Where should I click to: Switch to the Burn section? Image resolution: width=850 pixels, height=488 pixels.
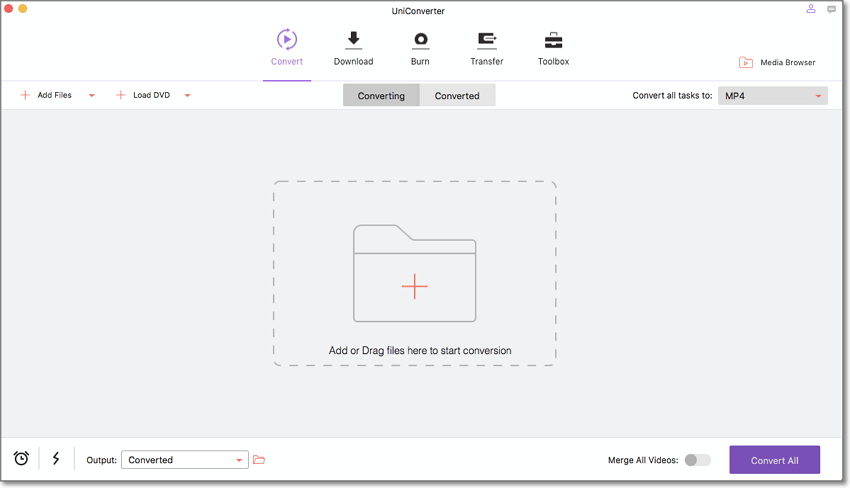(420, 48)
